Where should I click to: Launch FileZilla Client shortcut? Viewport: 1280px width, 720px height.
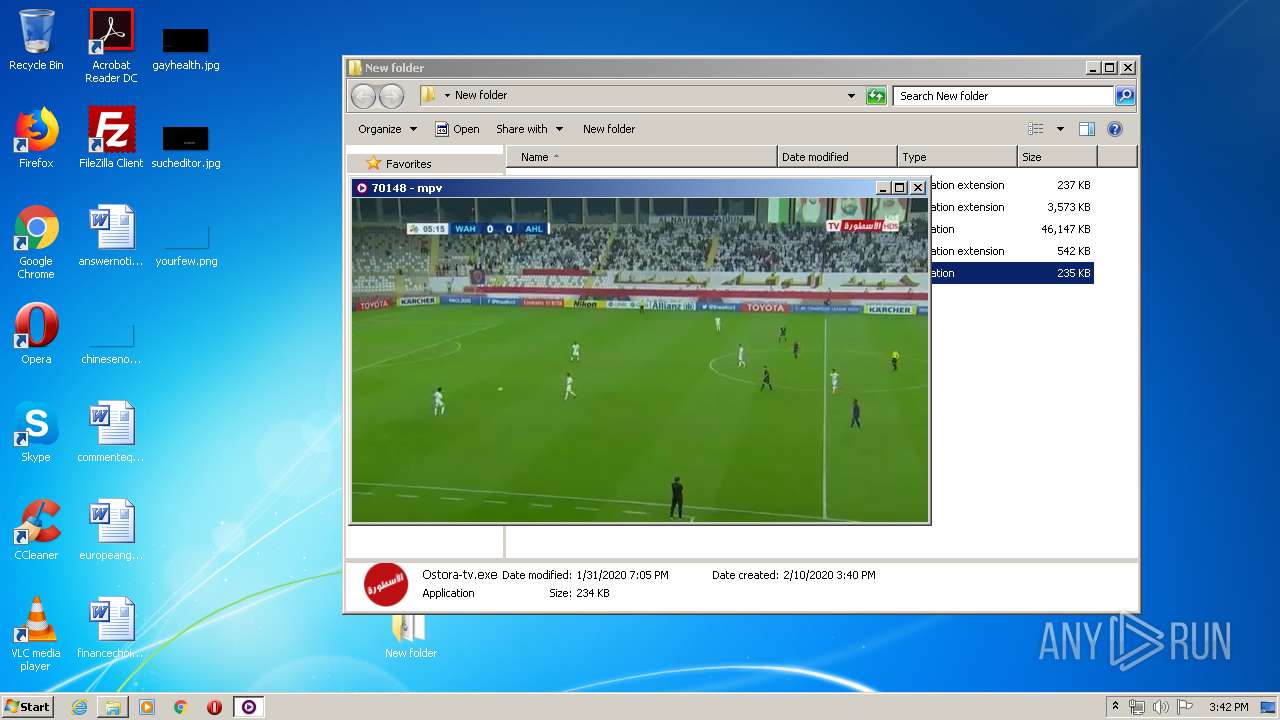click(x=111, y=138)
